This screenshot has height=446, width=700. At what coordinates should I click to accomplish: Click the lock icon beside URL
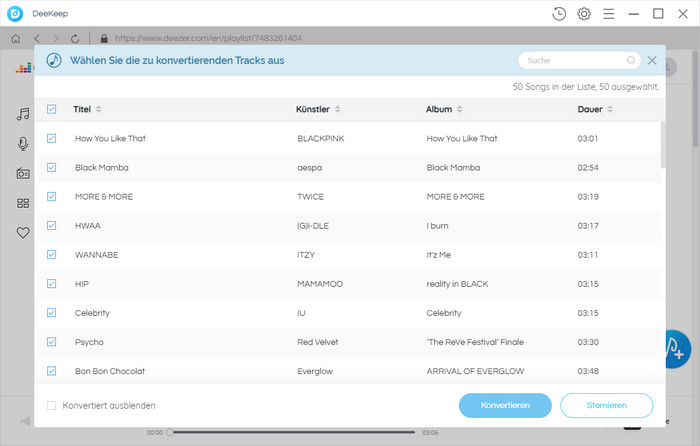pos(104,38)
